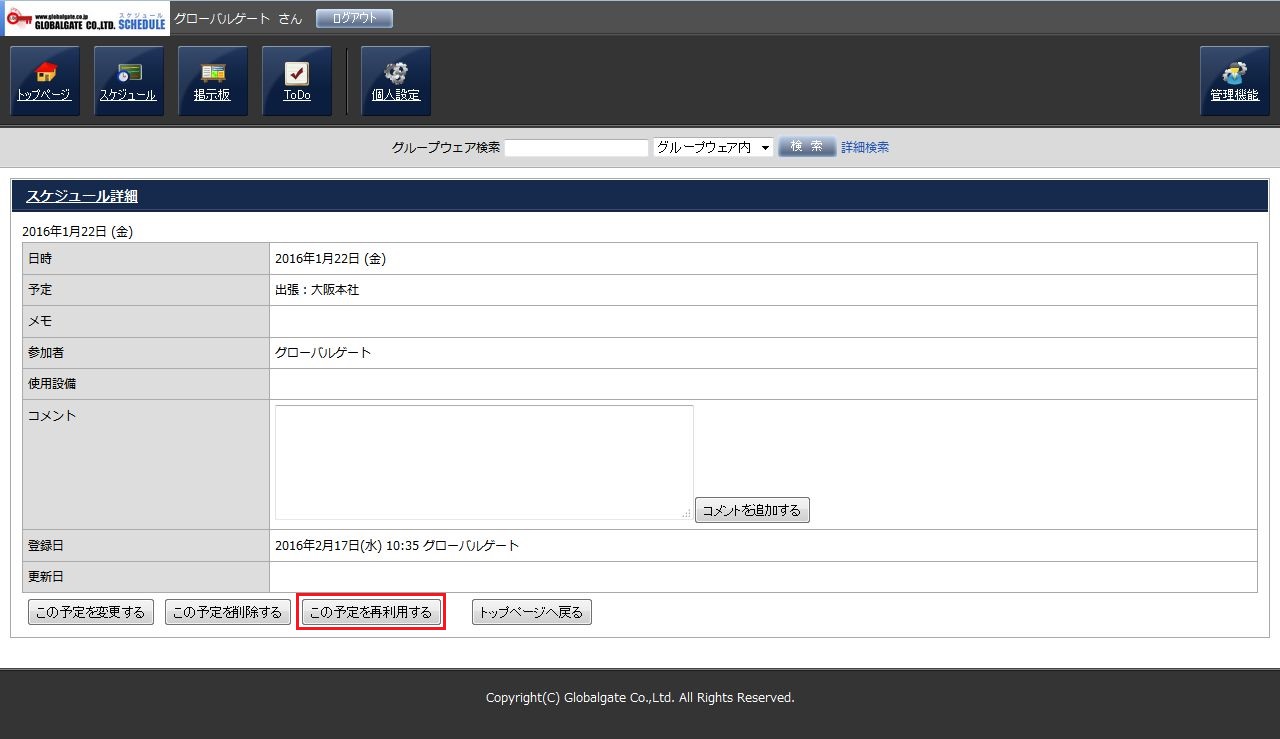Open the 個人設定 gear icon
This screenshot has height=739, width=1280.
[396, 81]
